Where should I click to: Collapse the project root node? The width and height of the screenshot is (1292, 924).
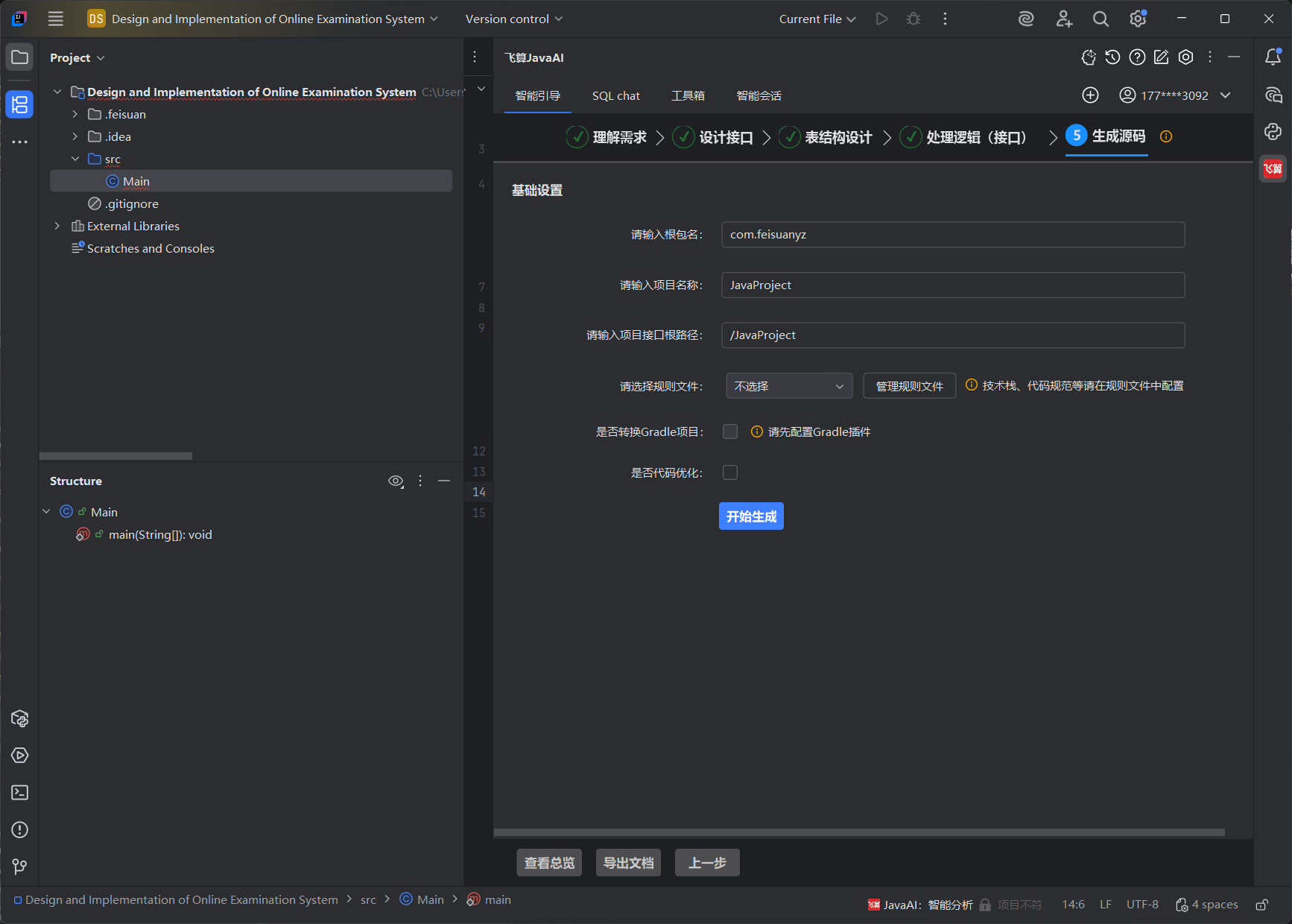(57, 92)
